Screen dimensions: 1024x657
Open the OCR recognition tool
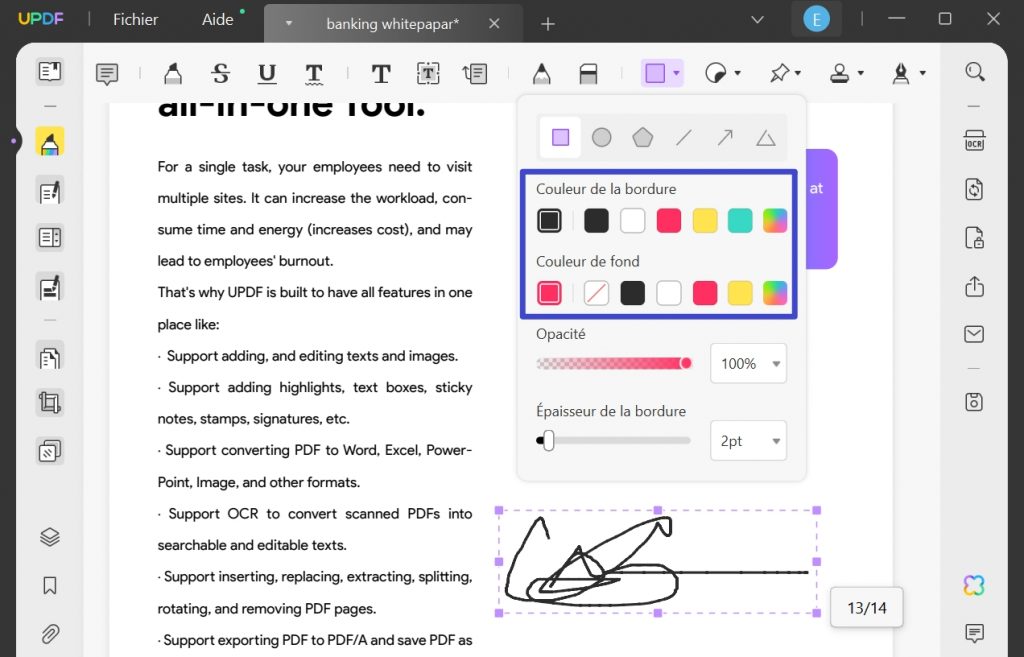pyautogui.click(x=974, y=141)
